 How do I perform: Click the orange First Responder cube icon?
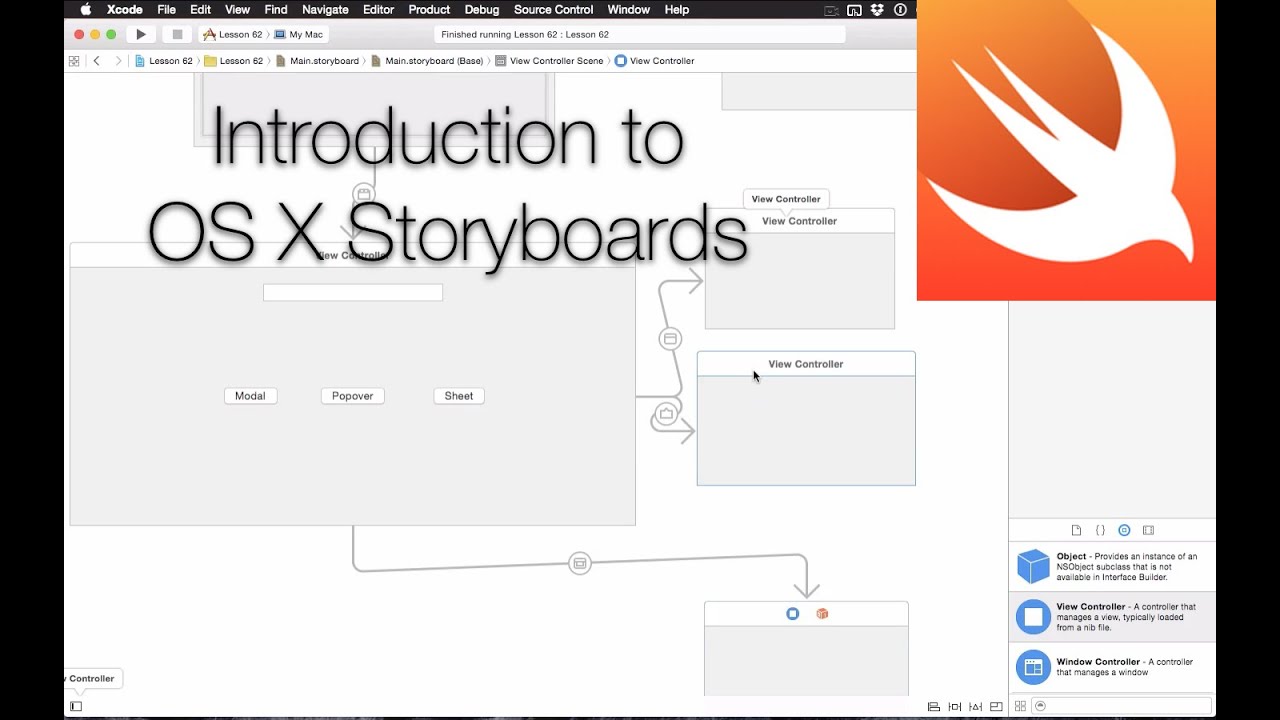pyautogui.click(x=822, y=614)
